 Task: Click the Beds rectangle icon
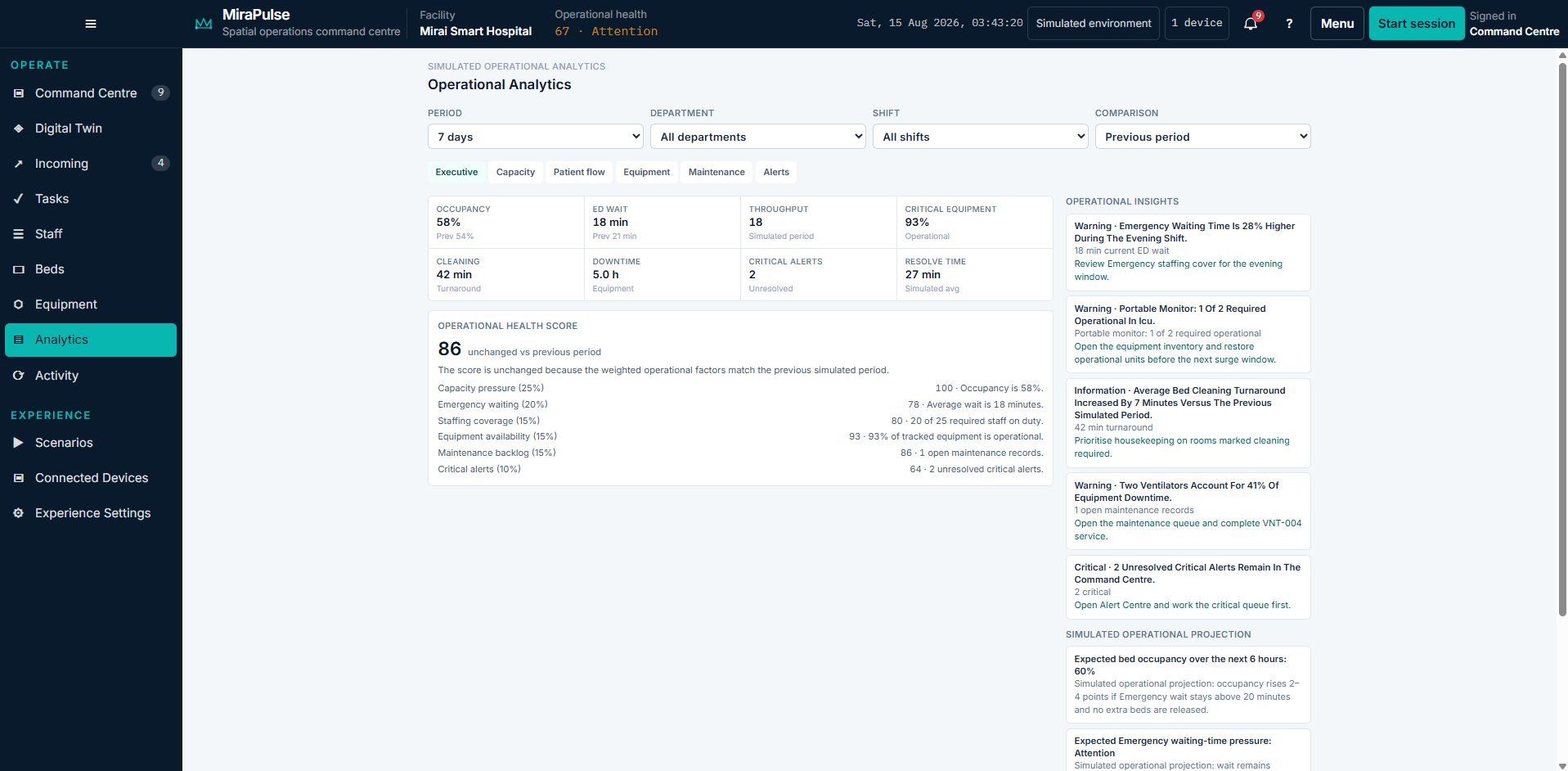[19, 269]
